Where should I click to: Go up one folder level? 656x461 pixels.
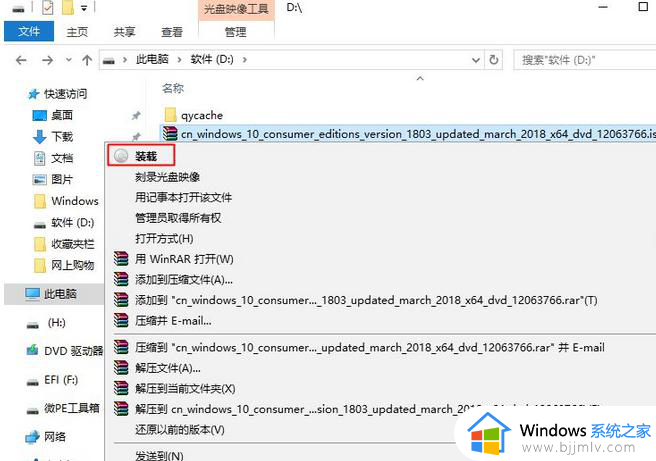click(87, 60)
